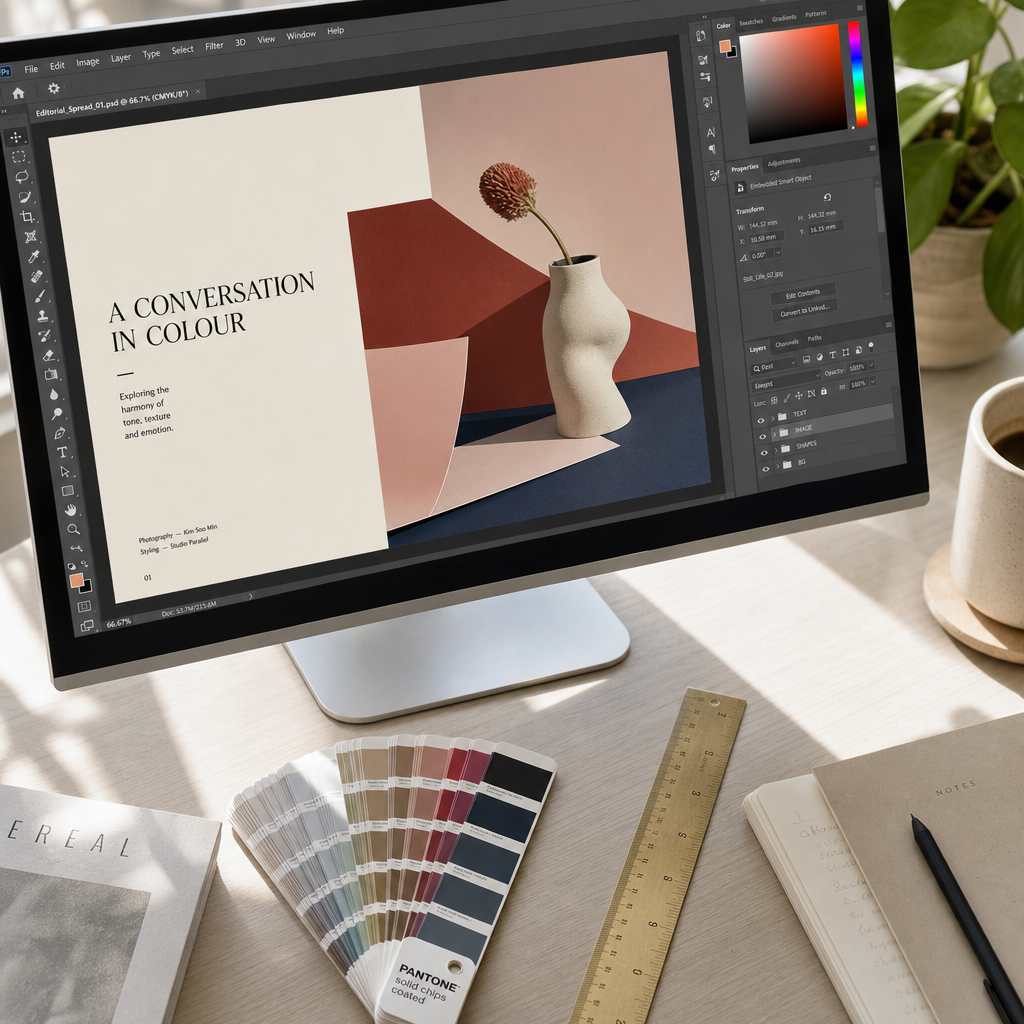Select the Lasso tool

pos(22,176)
